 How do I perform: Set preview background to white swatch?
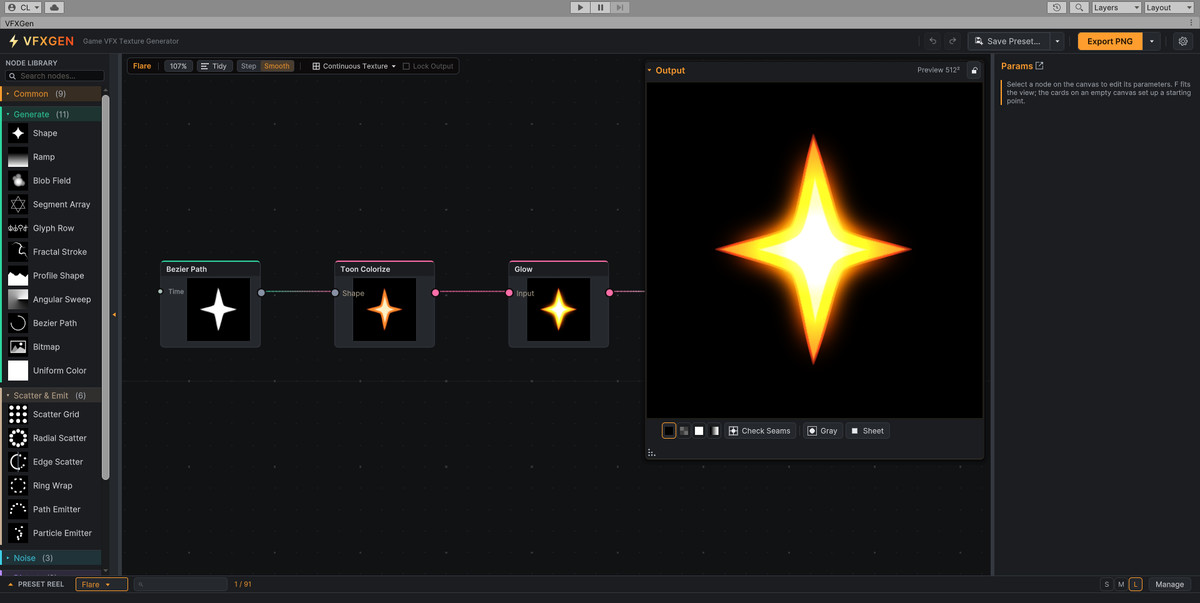[x=700, y=431]
